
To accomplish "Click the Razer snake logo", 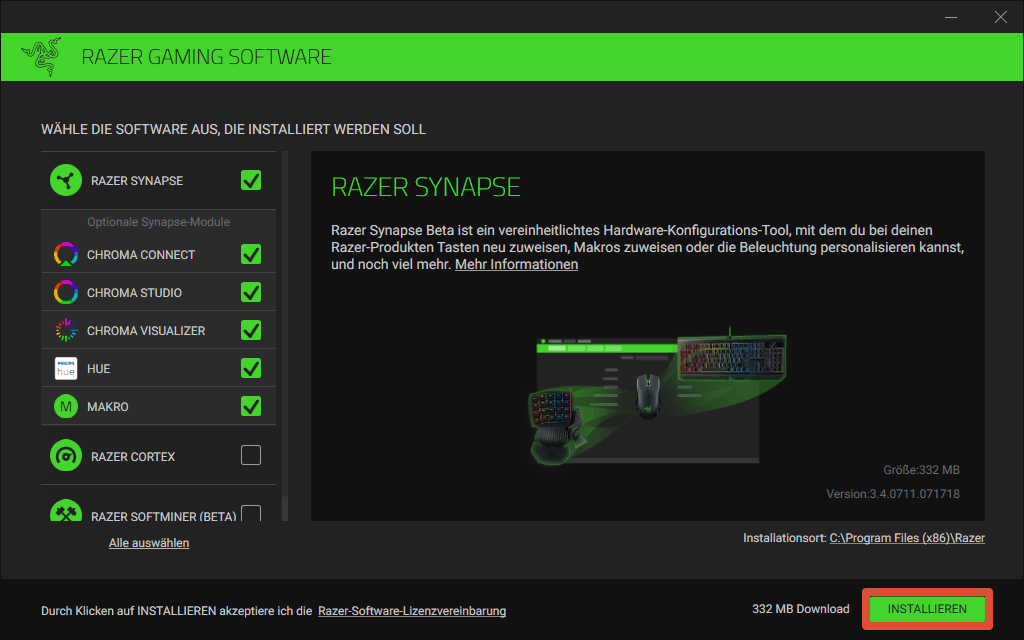I will 42,57.
